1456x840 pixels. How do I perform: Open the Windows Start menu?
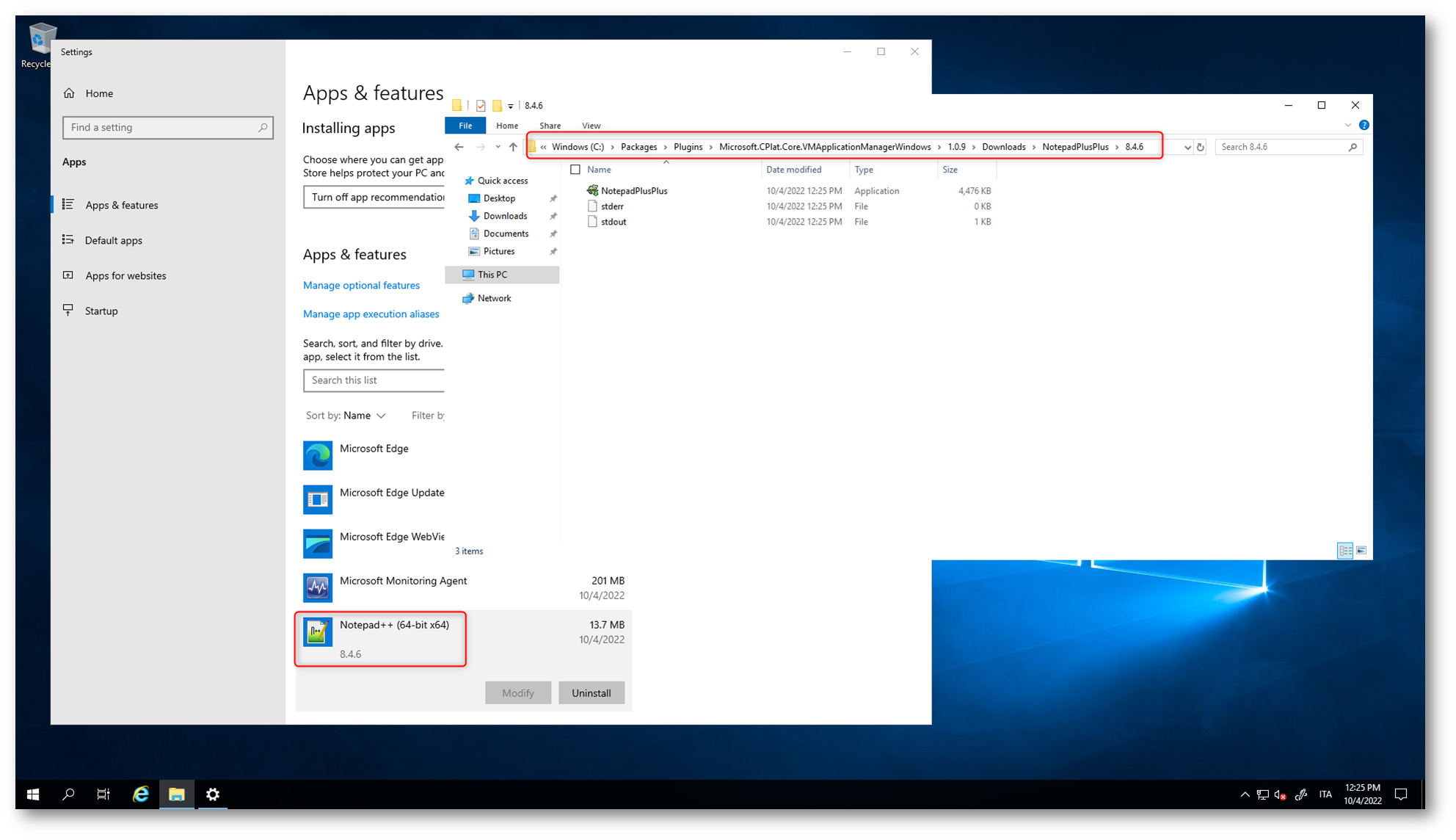coord(33,794)
